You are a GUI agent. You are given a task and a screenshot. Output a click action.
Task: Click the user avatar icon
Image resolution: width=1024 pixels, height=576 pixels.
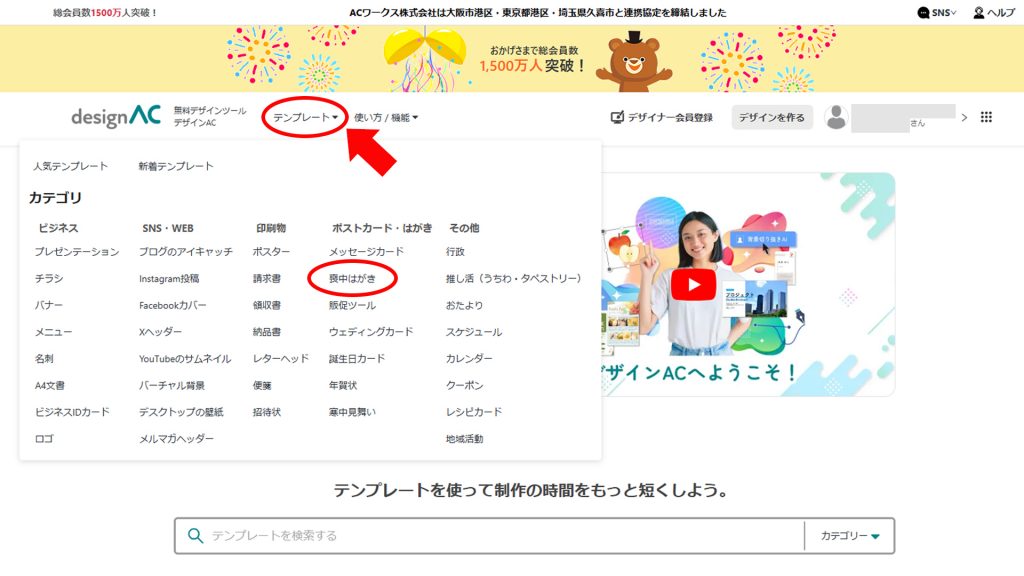click(836, 117)
